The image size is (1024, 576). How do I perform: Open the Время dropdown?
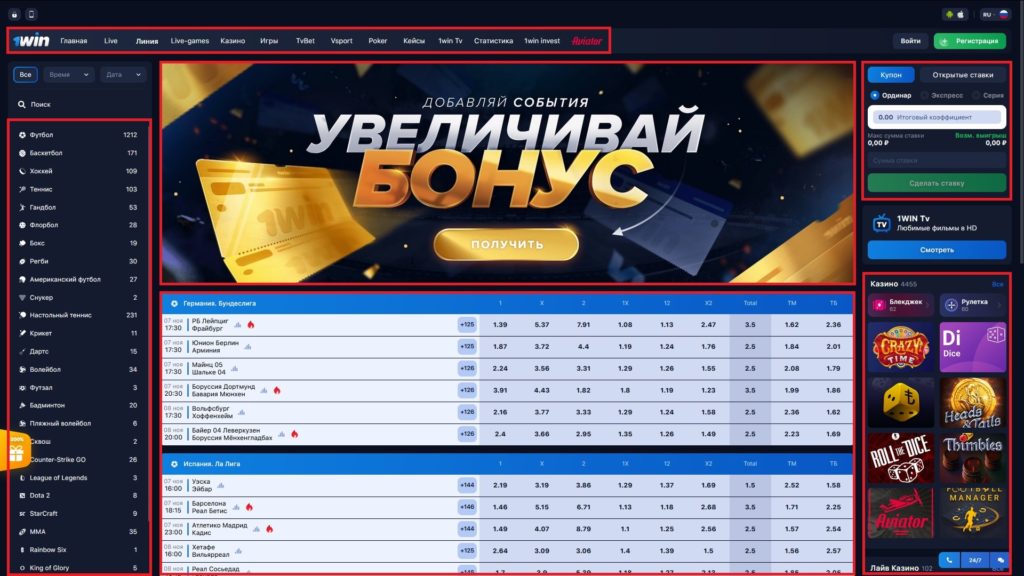point(69,74)
